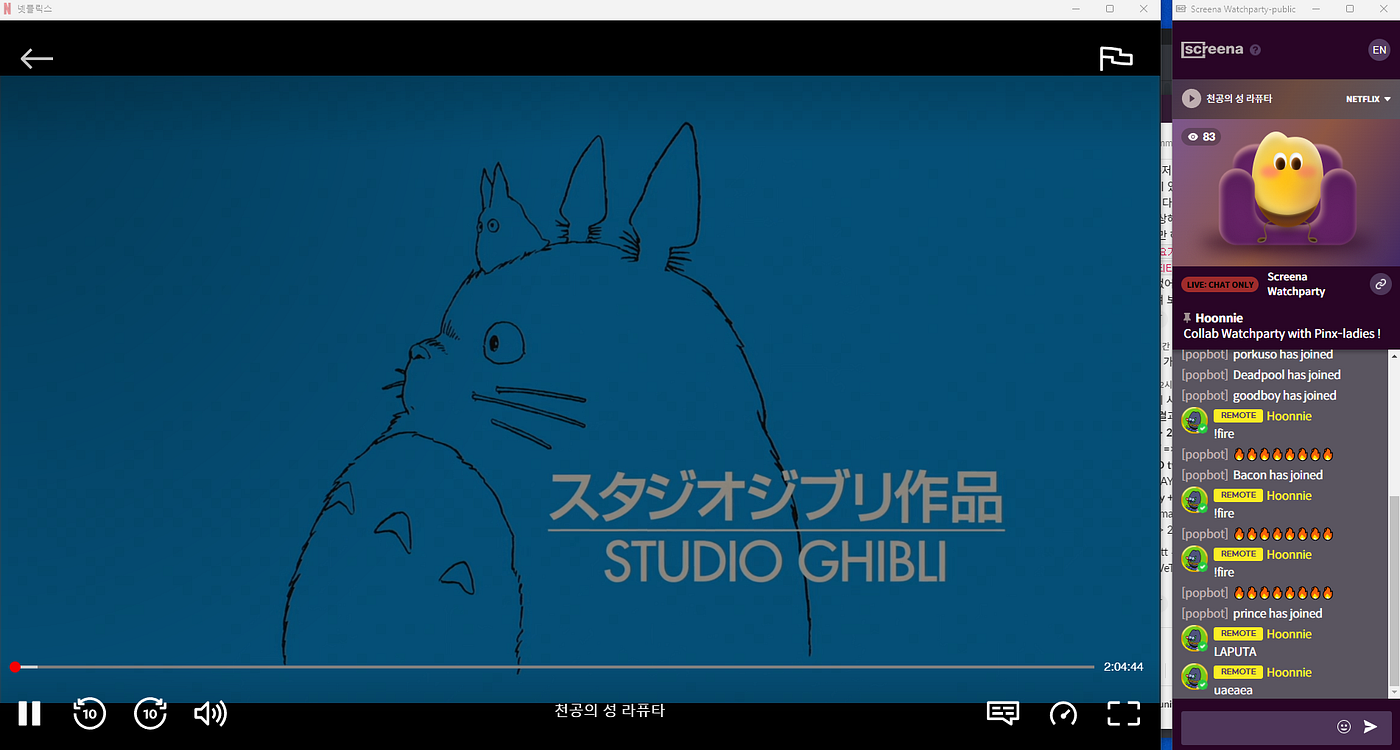Click the LAPUTA chat message

(1235, 652)
